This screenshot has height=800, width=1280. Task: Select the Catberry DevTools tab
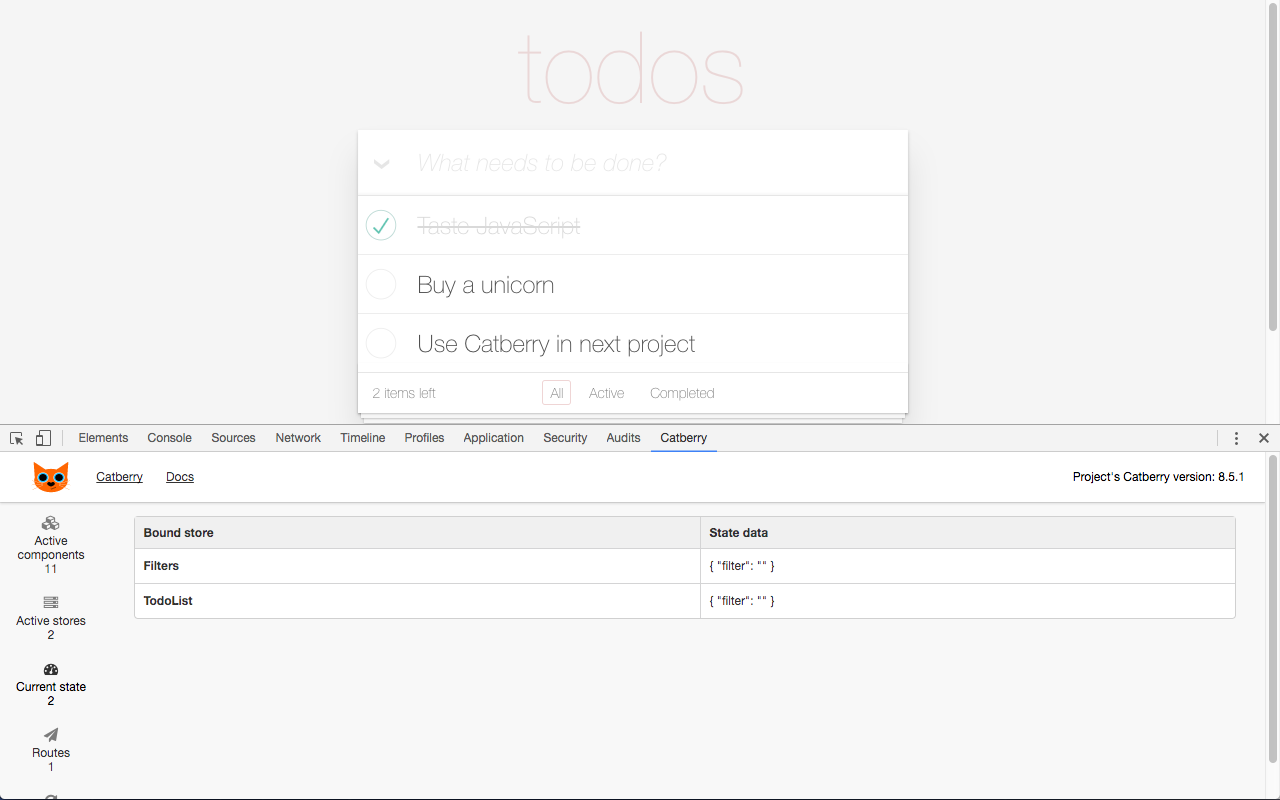click(683, 438)
